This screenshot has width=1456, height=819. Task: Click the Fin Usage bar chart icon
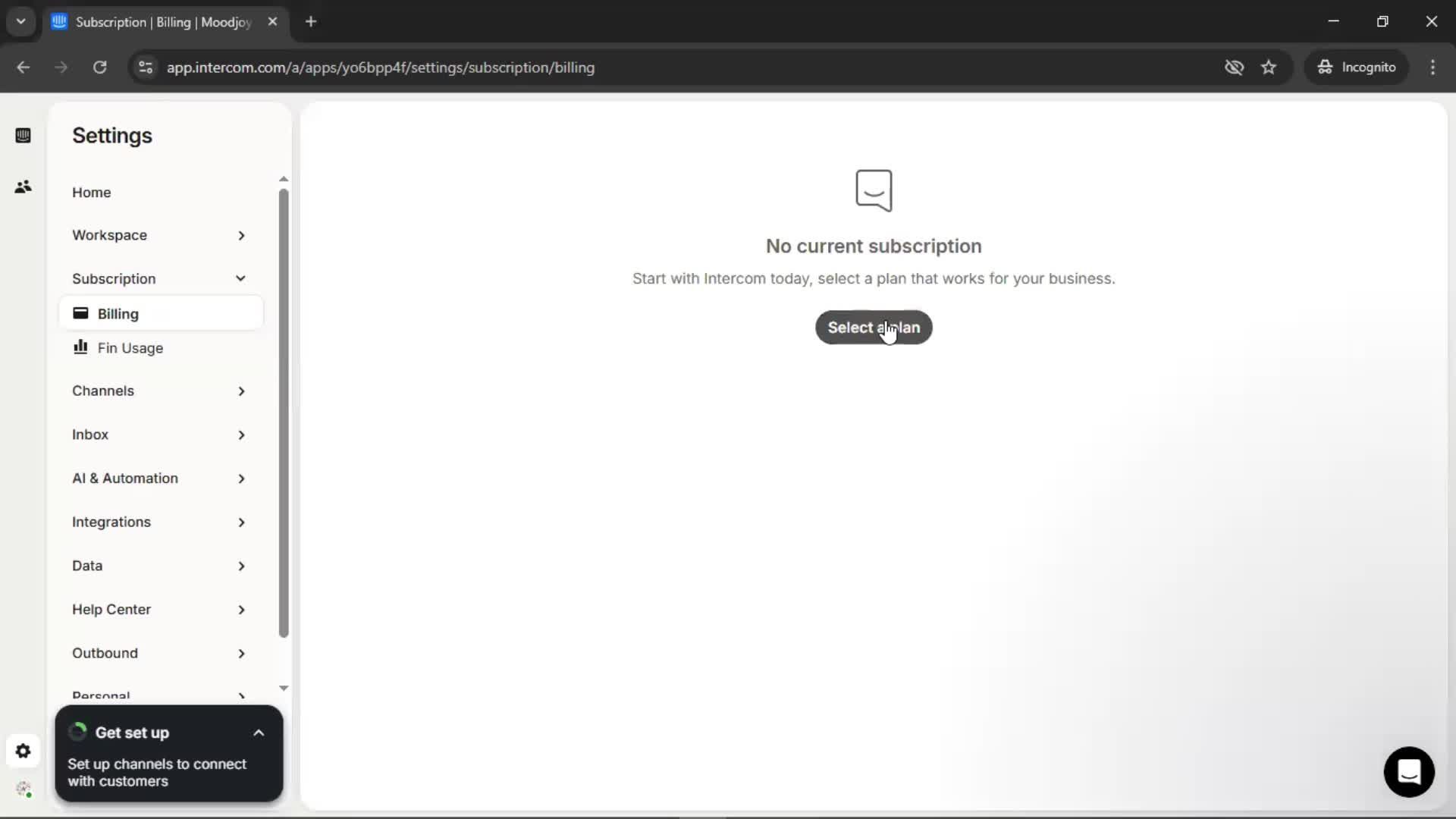(x=80, y=347)
